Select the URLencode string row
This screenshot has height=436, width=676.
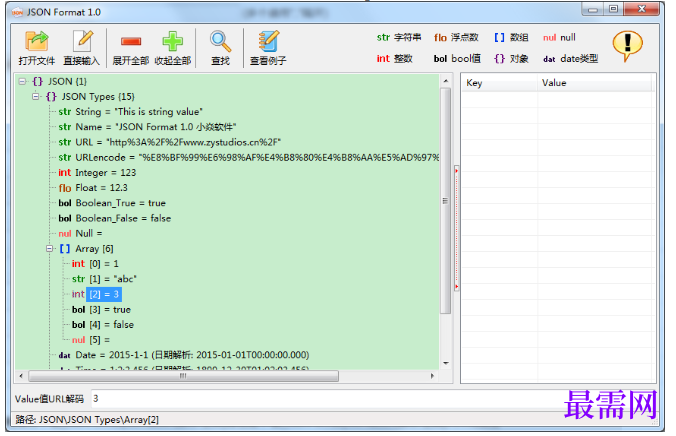(x=257, y=157)
